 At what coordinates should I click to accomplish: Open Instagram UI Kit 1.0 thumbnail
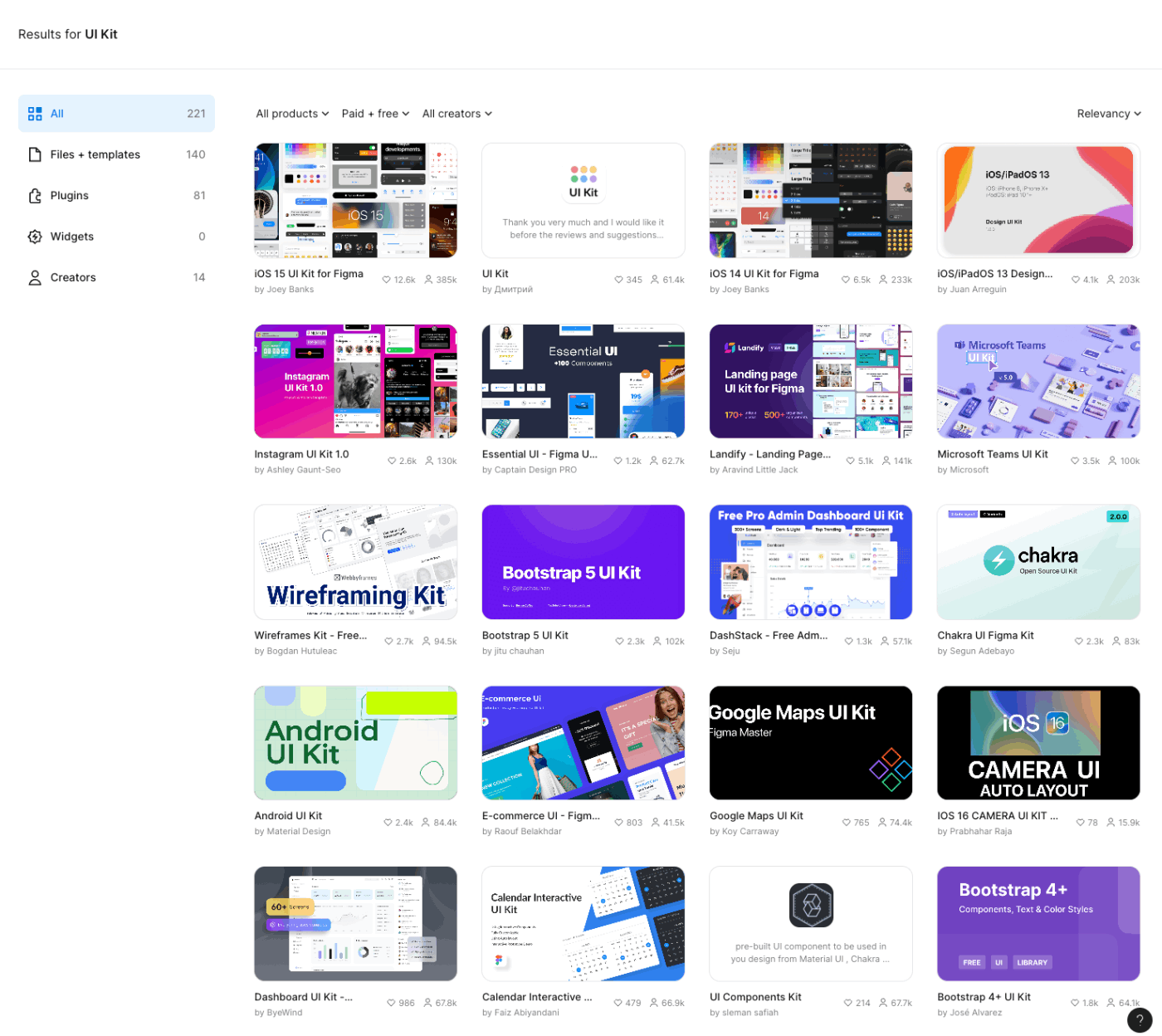point(355,381)
